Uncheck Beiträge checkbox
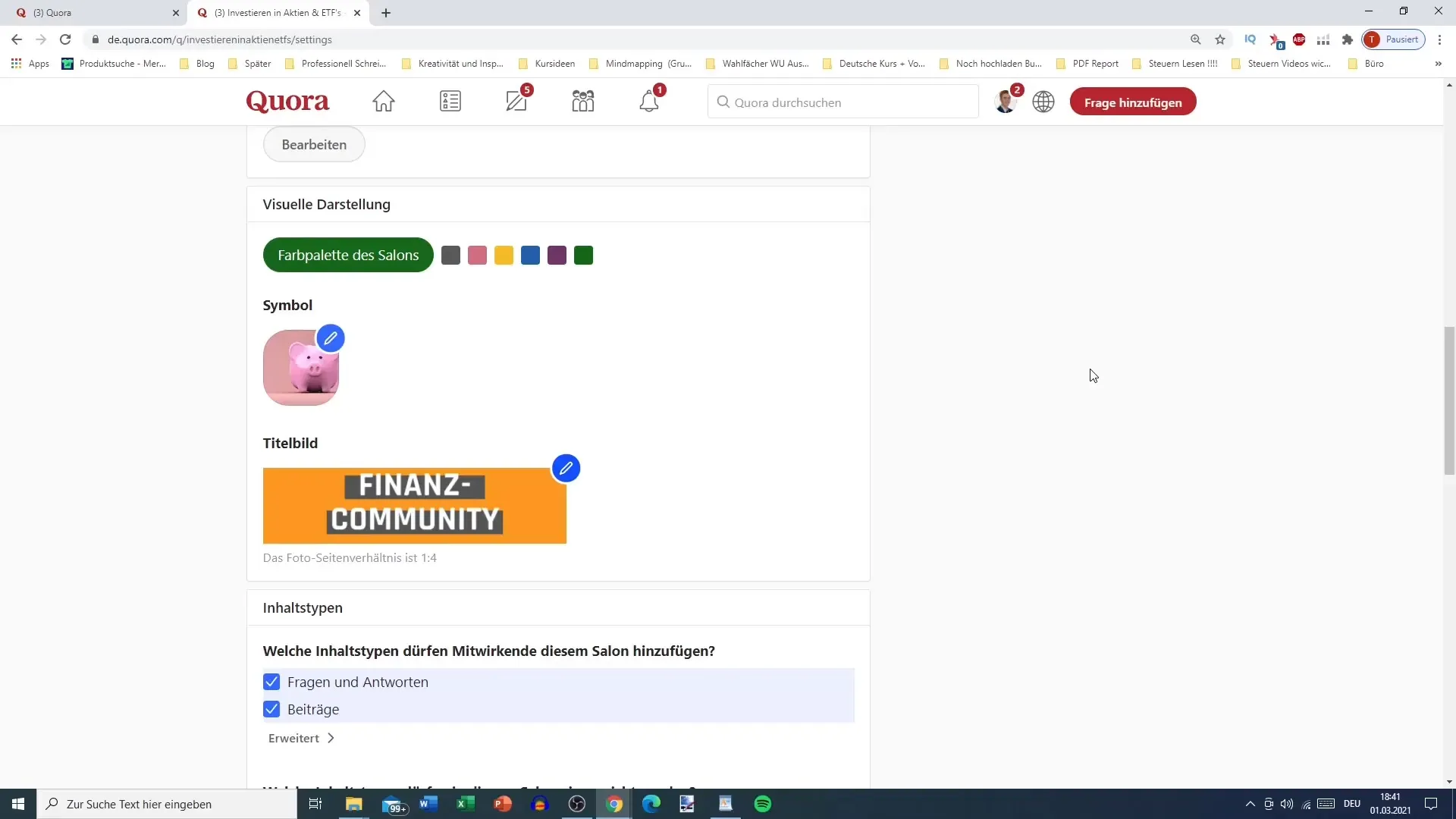 tap(271, 709)
